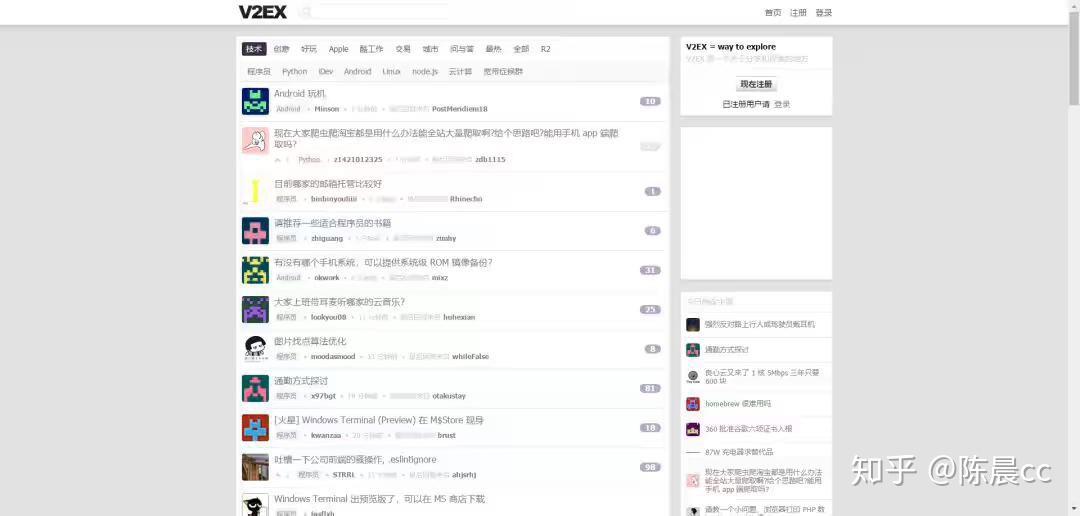Image resolution: width=1080 pixels, height=516 pixels.
Task: Click the avatar beside Windows Terminal 出预览版了
Action: click(x=256, y=505)
